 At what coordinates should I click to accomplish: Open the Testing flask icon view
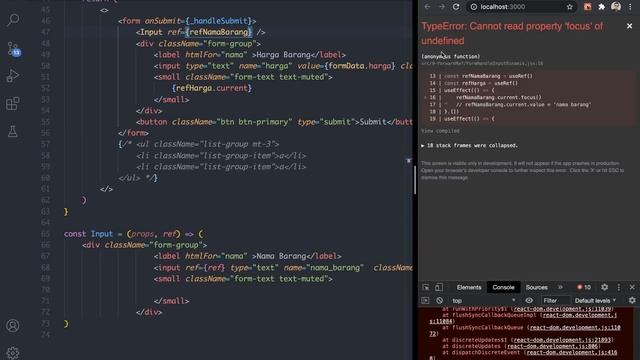[x=13, y=131]
